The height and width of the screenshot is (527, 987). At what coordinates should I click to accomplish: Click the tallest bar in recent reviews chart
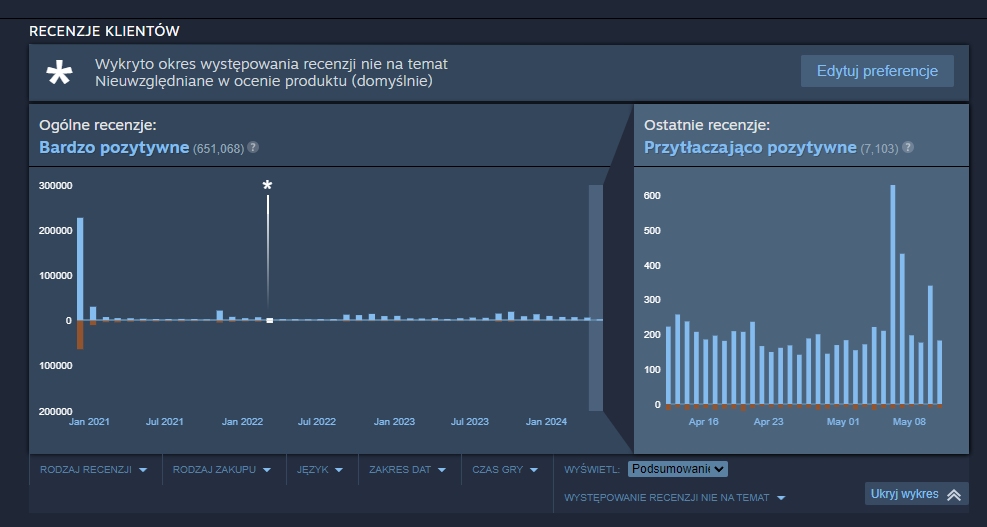coord(892,294)
